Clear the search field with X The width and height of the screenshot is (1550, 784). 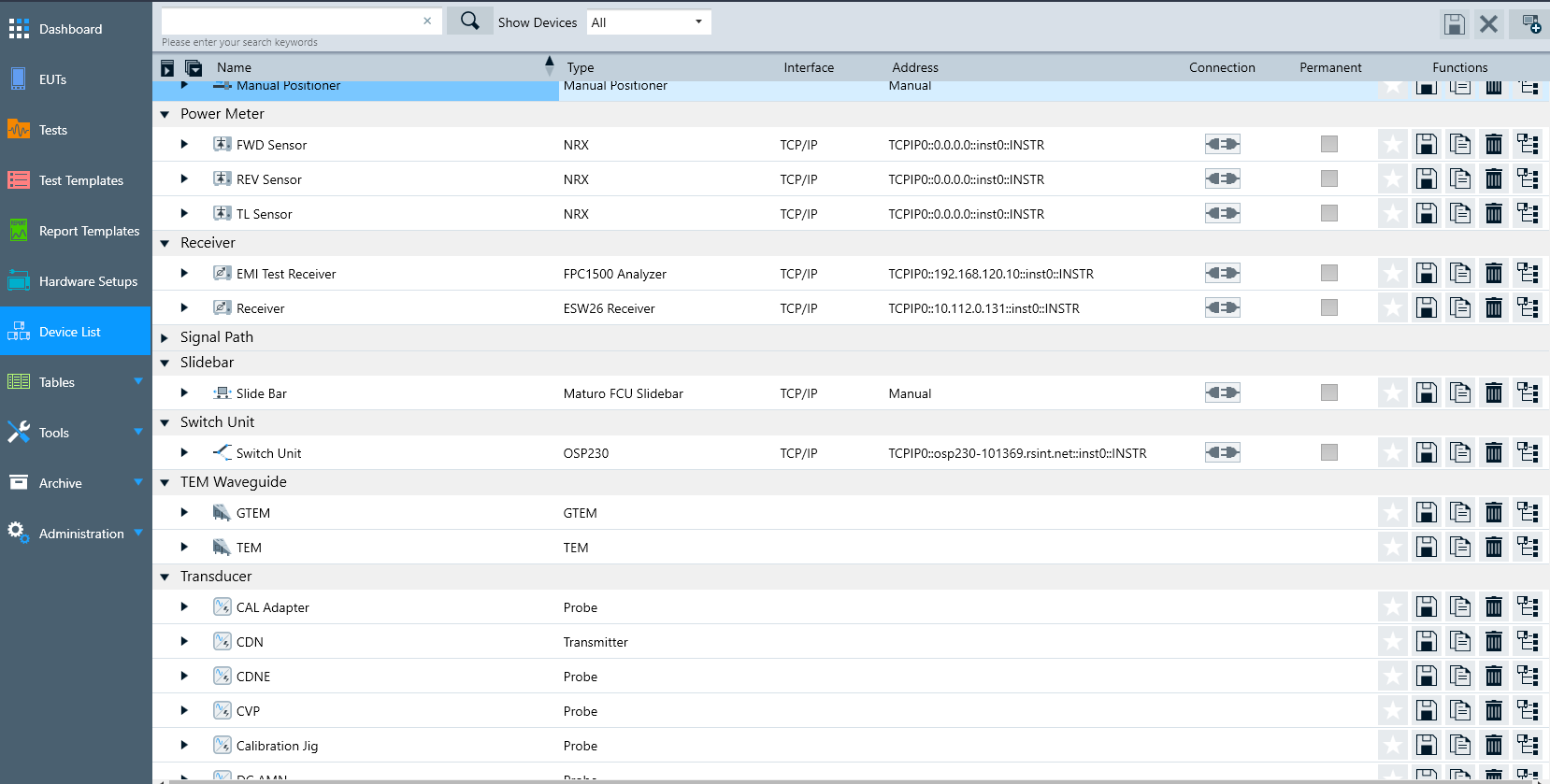[427, 21]
